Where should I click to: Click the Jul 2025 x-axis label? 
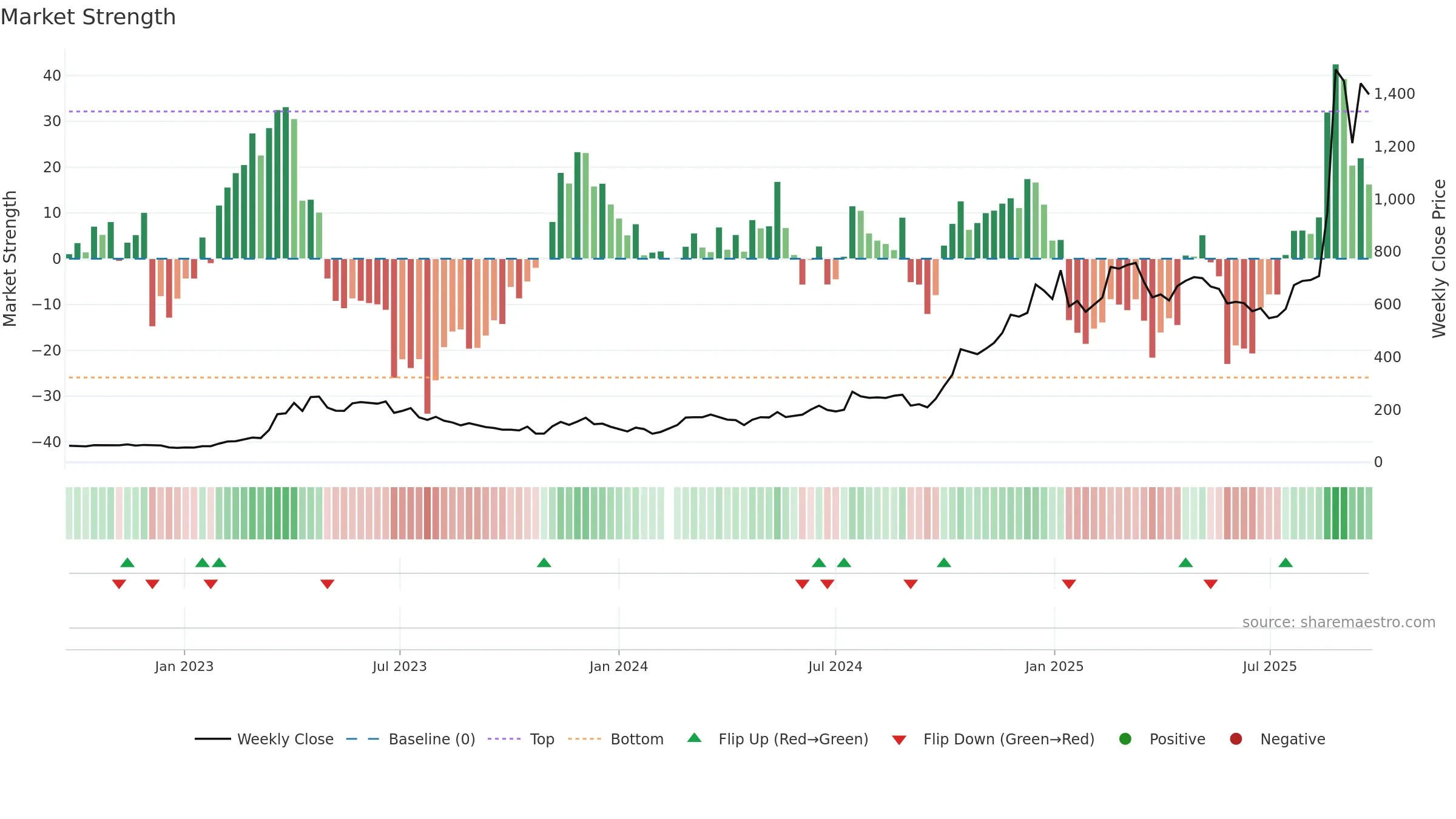click(x=1270, y=666)
